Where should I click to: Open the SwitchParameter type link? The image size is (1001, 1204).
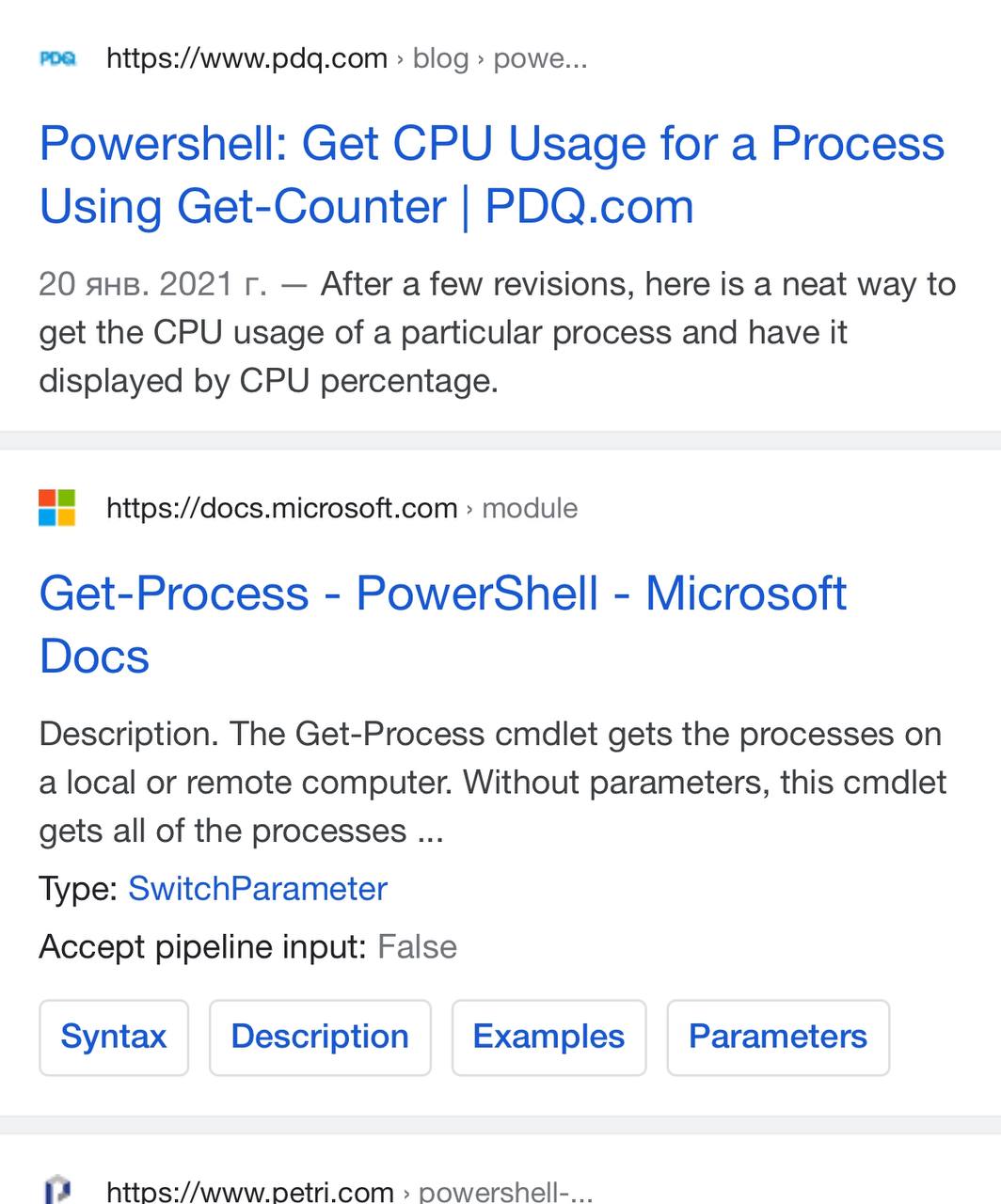point(258,889)
